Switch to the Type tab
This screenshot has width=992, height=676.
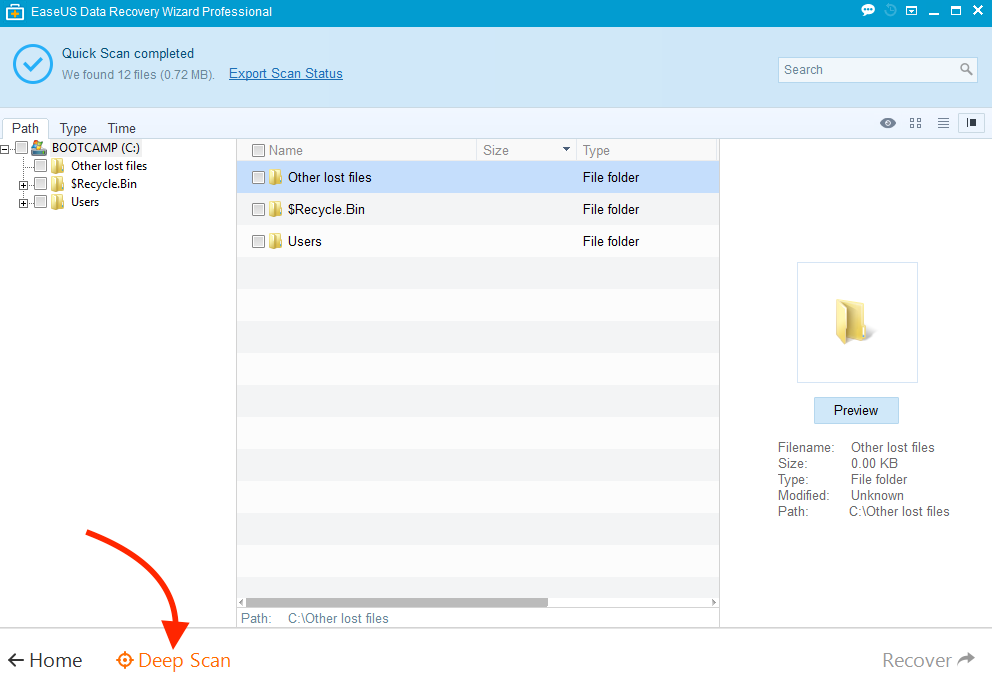point(73,128)
